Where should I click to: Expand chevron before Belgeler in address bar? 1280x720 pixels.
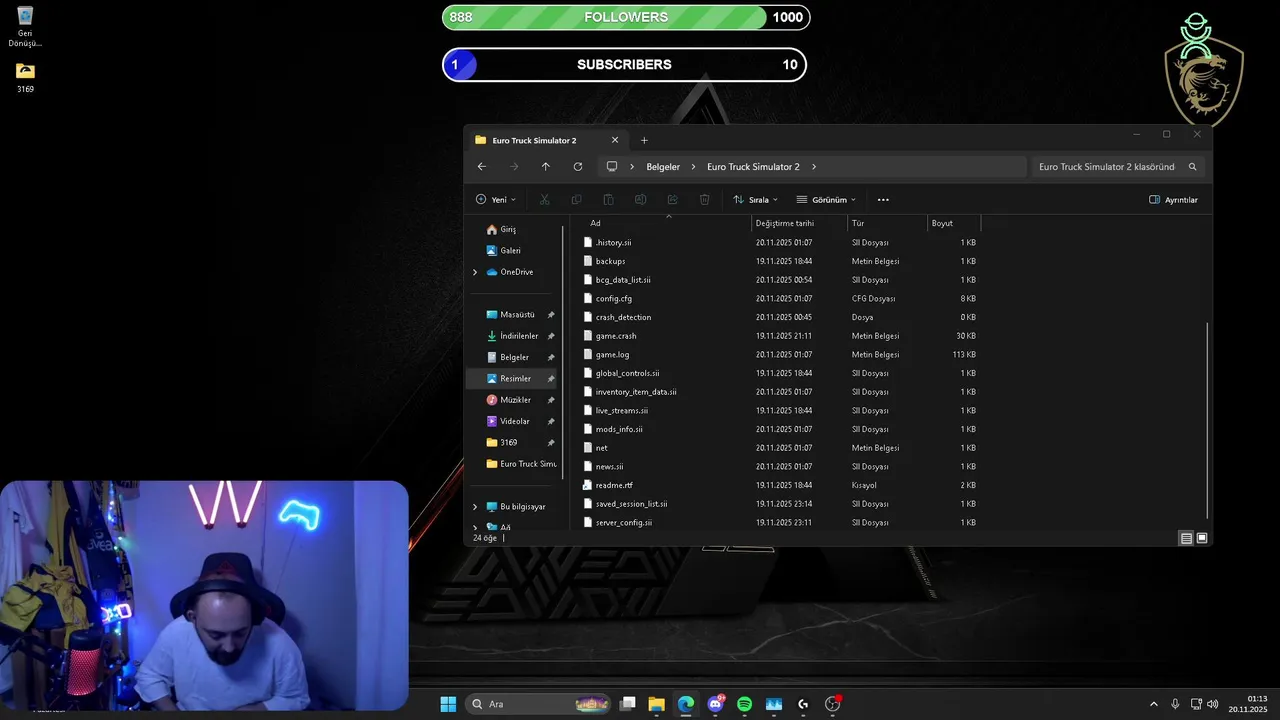point(632,167)
